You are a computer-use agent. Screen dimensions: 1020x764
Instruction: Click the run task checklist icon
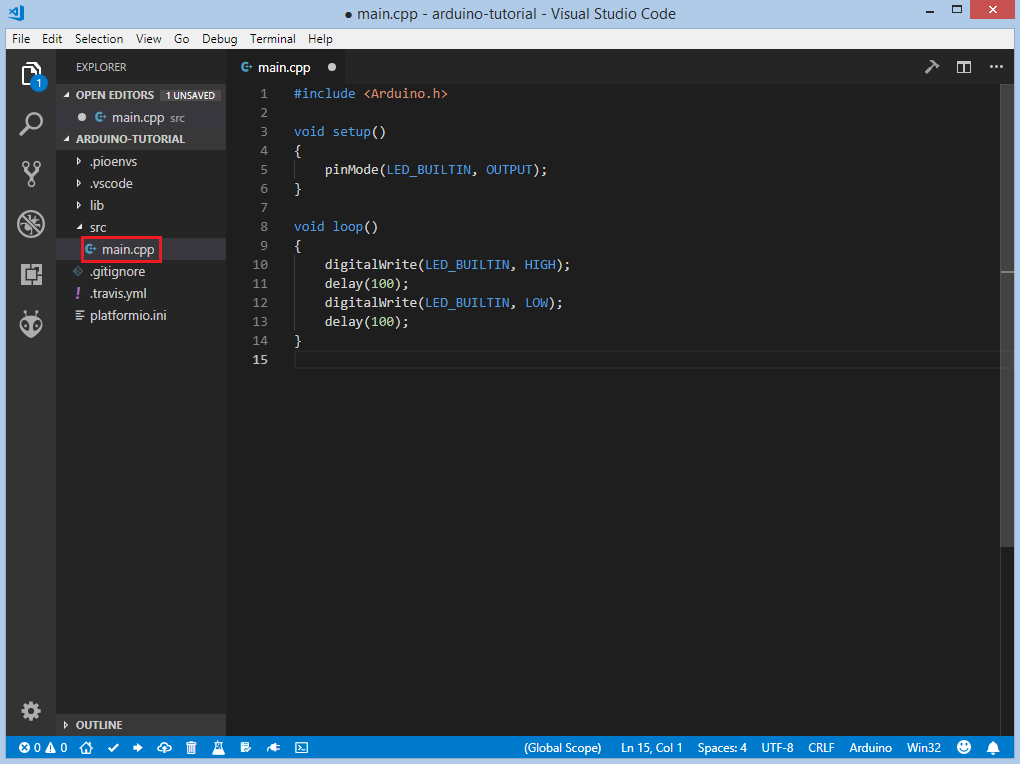click(x=245, y=748)
